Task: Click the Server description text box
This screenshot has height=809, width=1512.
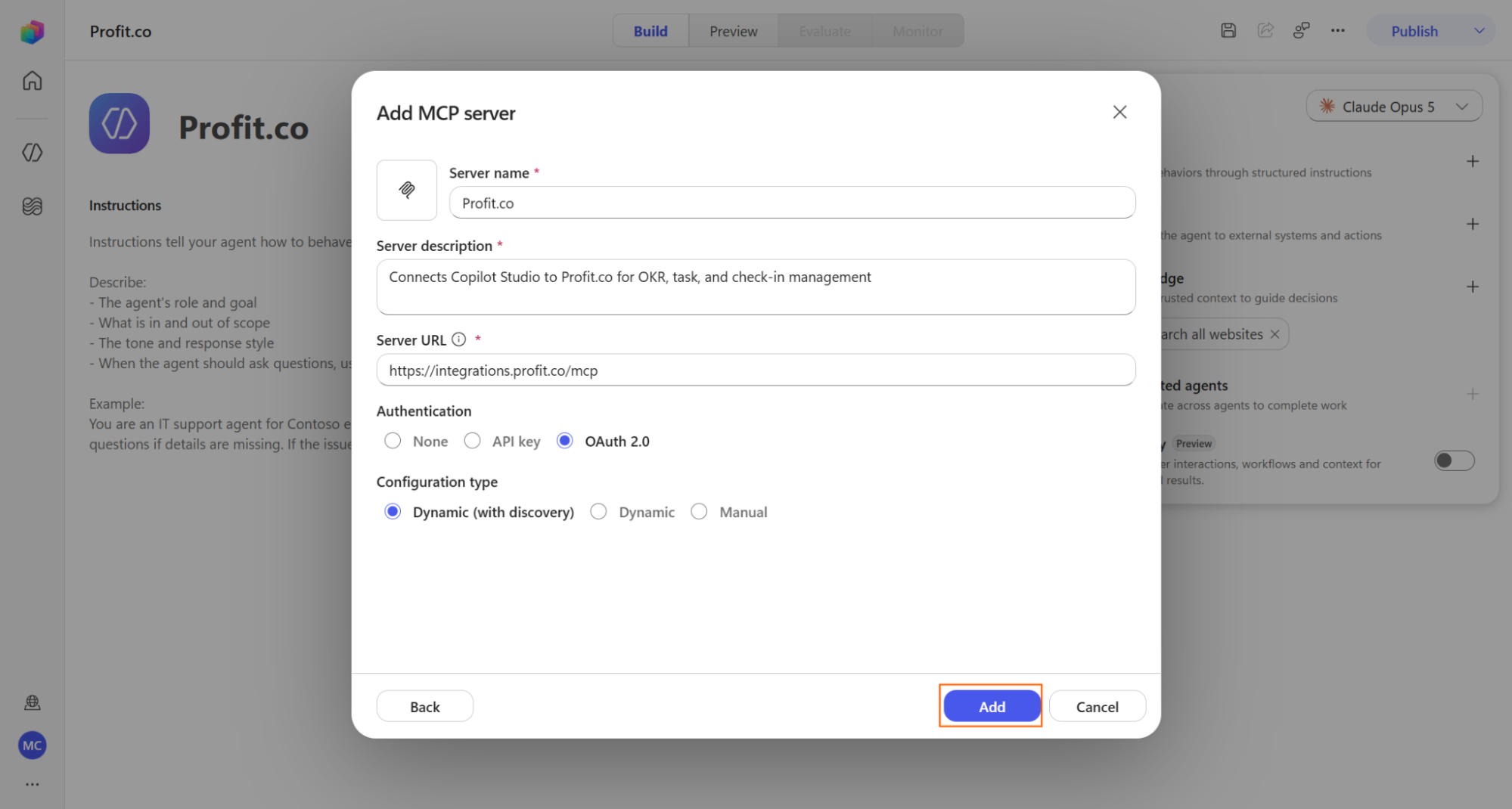Action: click(756, 287)
